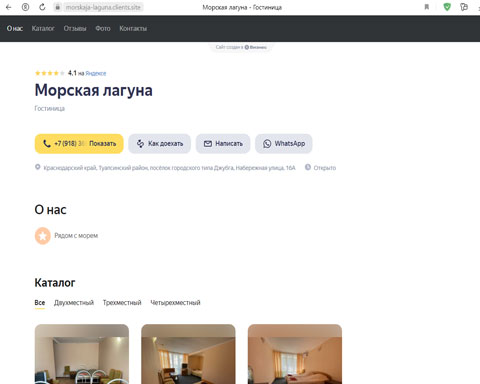The image size is (480, 384).
Task: Click the Гостиница subtitle text
Action: click(50, 109)
